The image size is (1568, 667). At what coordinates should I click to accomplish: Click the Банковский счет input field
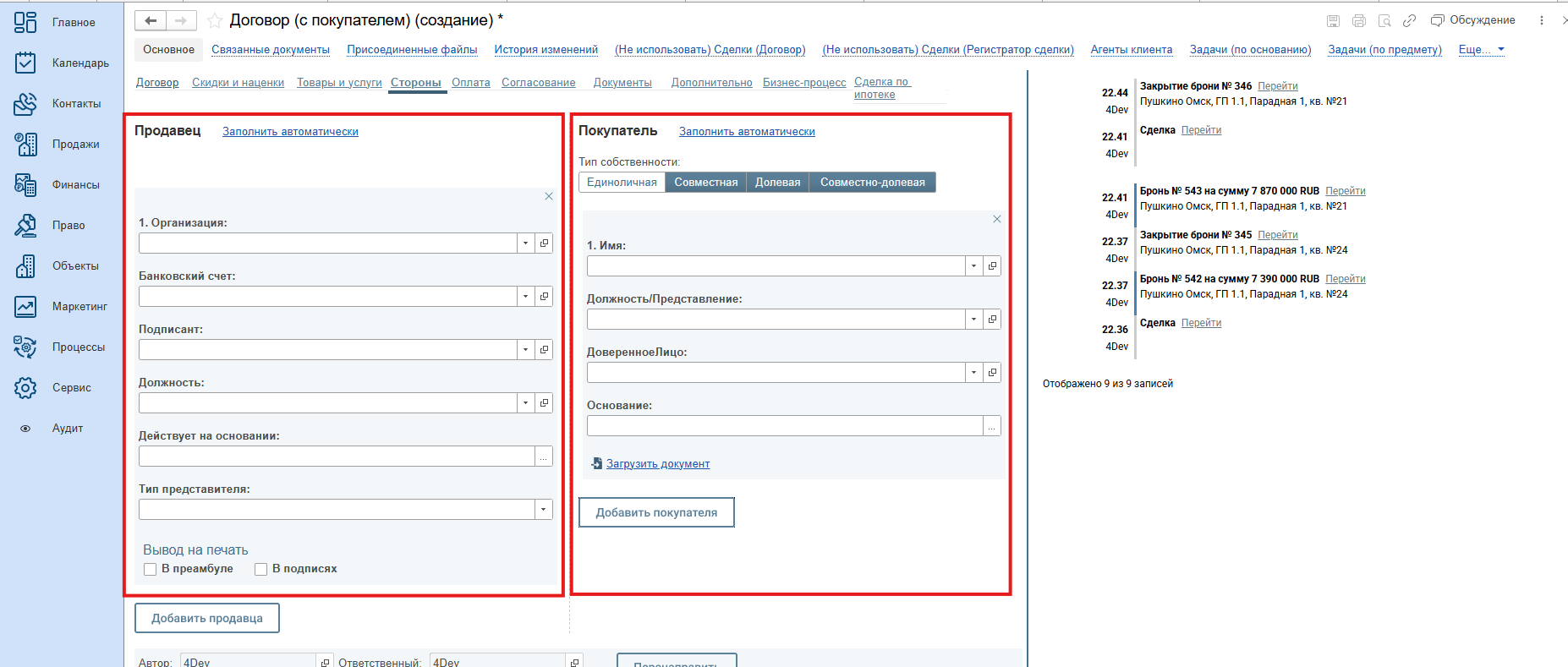(327, 297)
